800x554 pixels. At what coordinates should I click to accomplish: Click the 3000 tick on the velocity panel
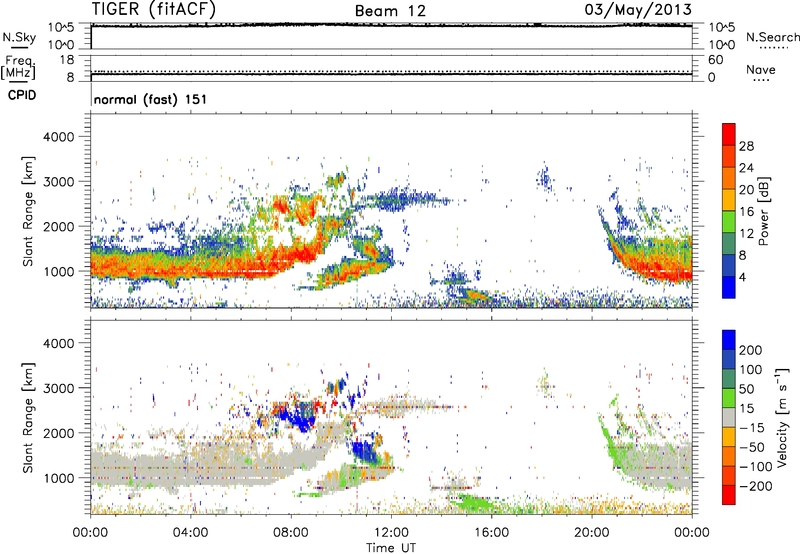[x=58, y=388]
